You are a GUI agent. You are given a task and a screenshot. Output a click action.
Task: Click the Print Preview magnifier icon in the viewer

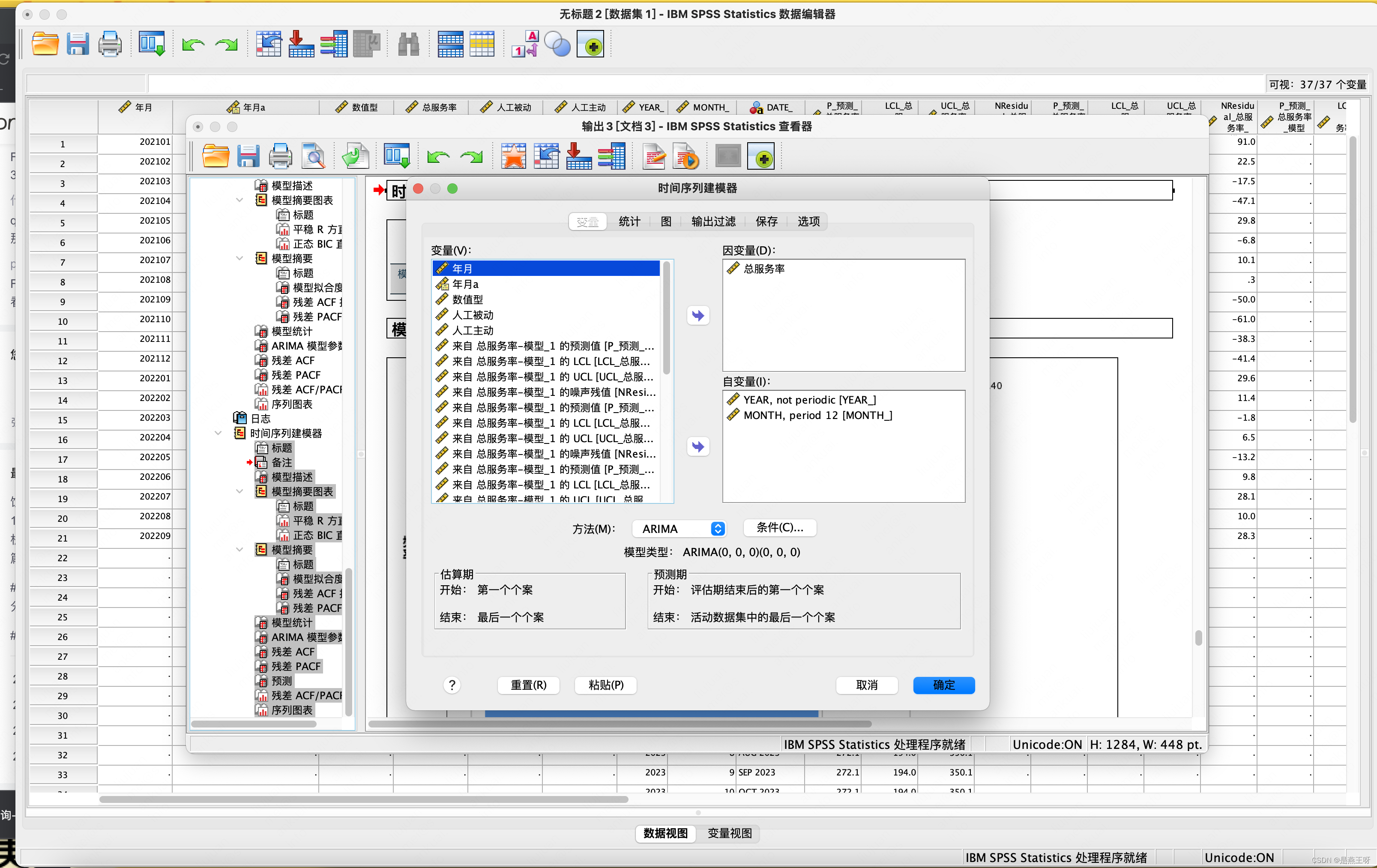click(x=313, y=156)
